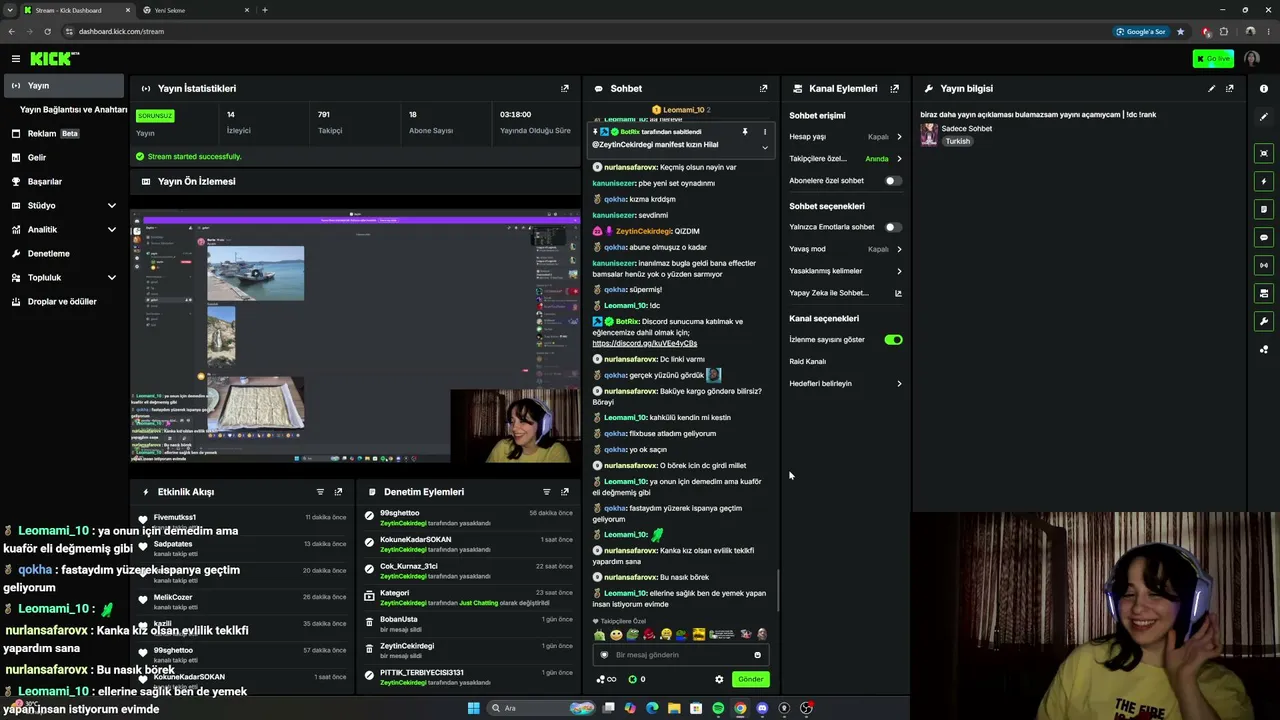This screenshot has height=720, width=1280.
Task: Toggle the broadcast signal widget icon
Action: pyautogui.click(x=1264, y=265)
